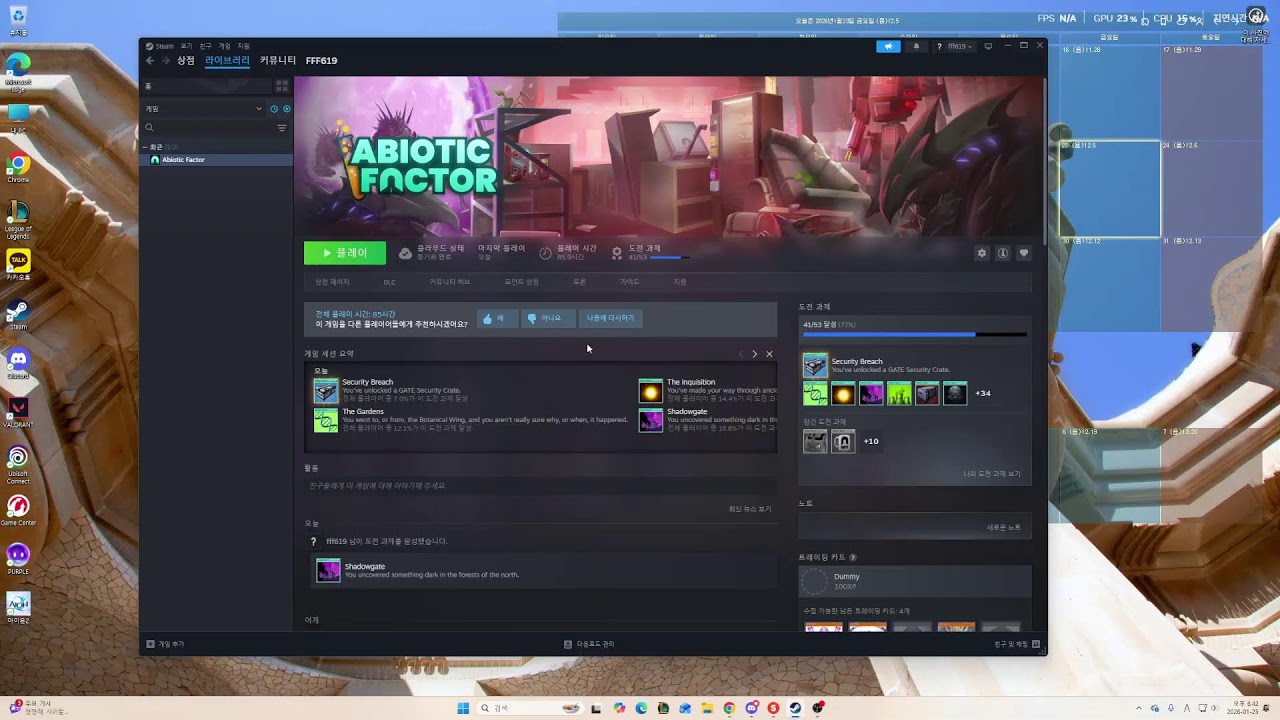Open the 상점 페이지 store page link
Viewport: 1280px width, 720px height.
332,282
